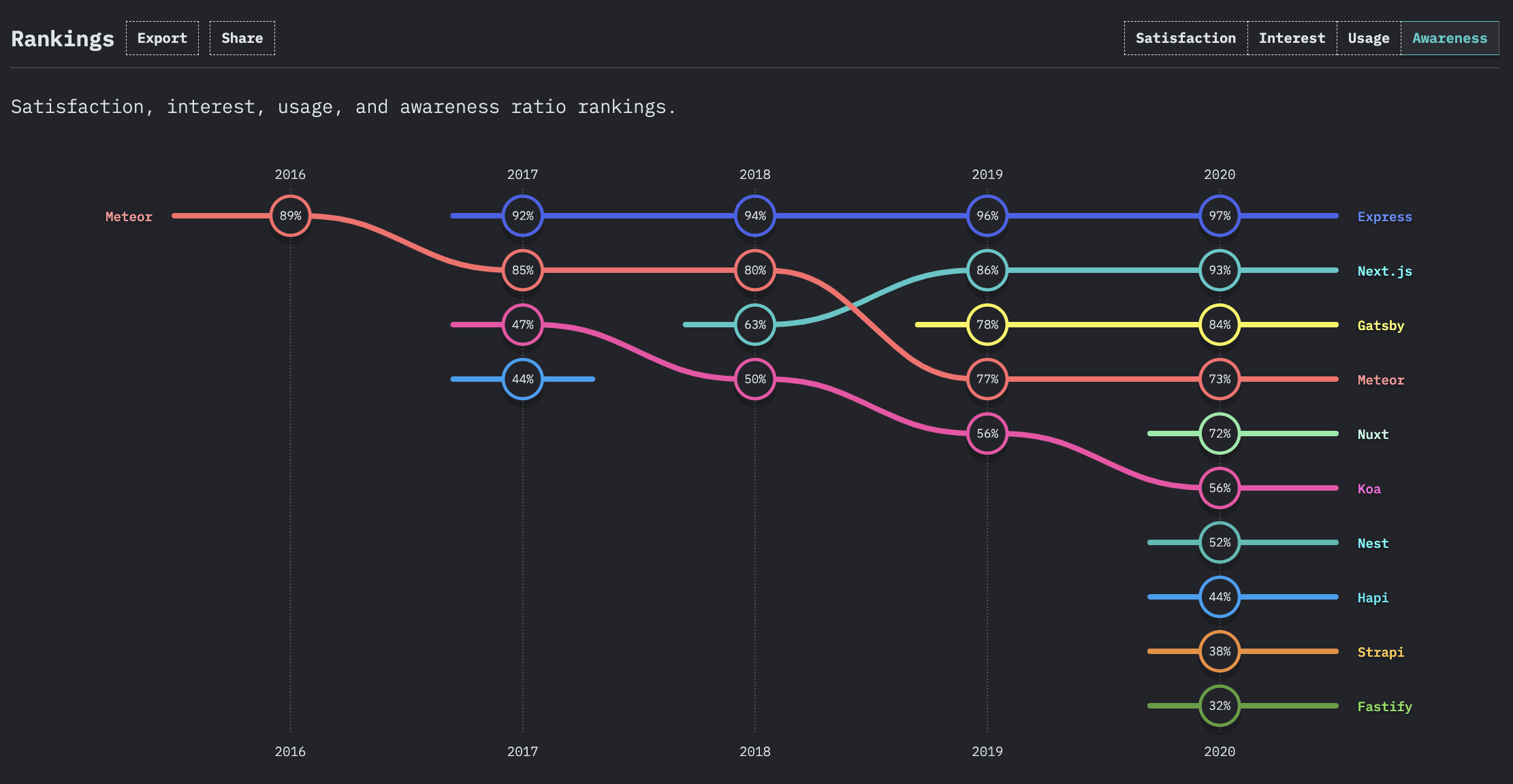Select the Nest legend label
Screen dimensions: 1513x784
pos(1373,543)
